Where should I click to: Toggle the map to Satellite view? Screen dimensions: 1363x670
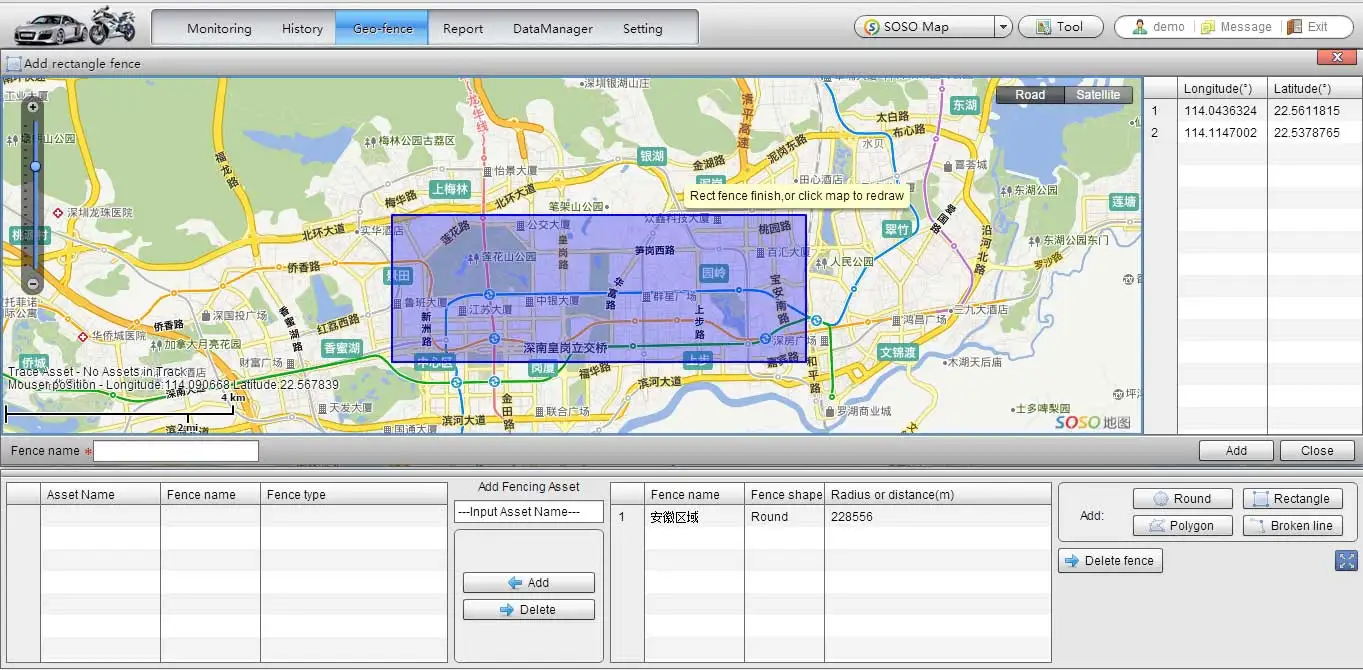point(1098,94)
